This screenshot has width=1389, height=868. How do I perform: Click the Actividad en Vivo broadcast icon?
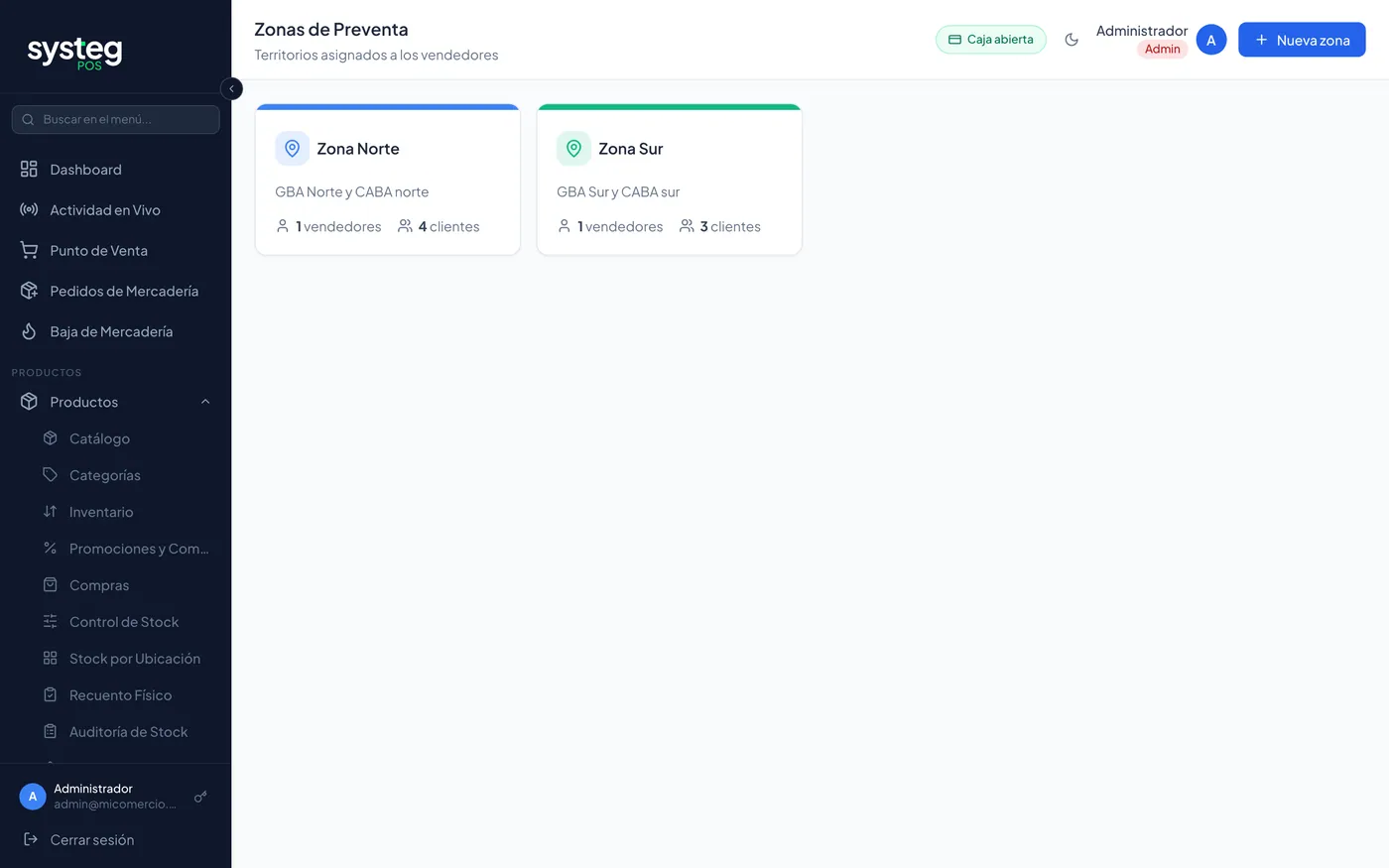[x=29, y=210]
